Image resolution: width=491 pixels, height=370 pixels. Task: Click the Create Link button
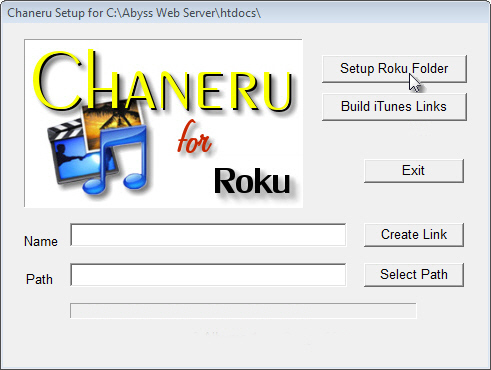click(x=414, y=235)
